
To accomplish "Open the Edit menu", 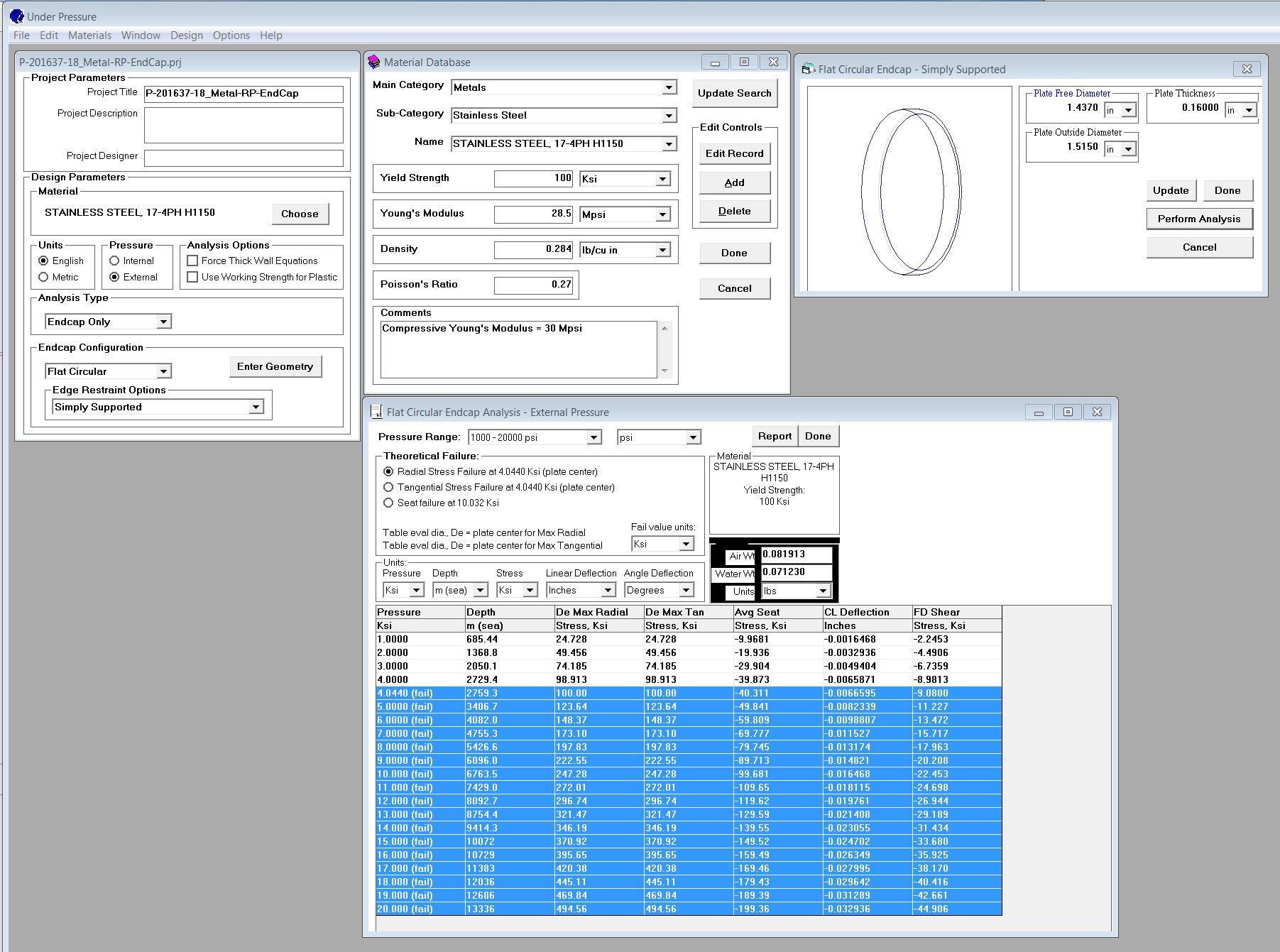I will (49, 35).
